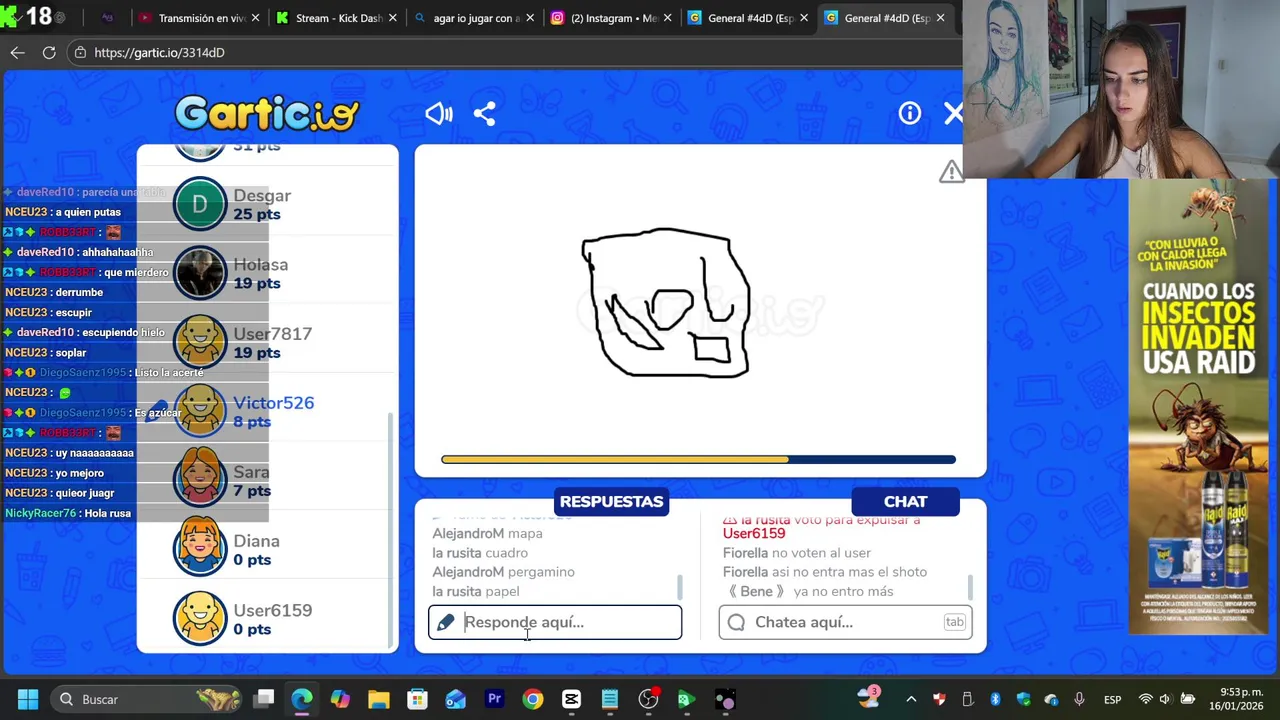Click the tab key hint in chat
Image resolution: width=1280 pixels, height=720 pixels.
[954, 622]
